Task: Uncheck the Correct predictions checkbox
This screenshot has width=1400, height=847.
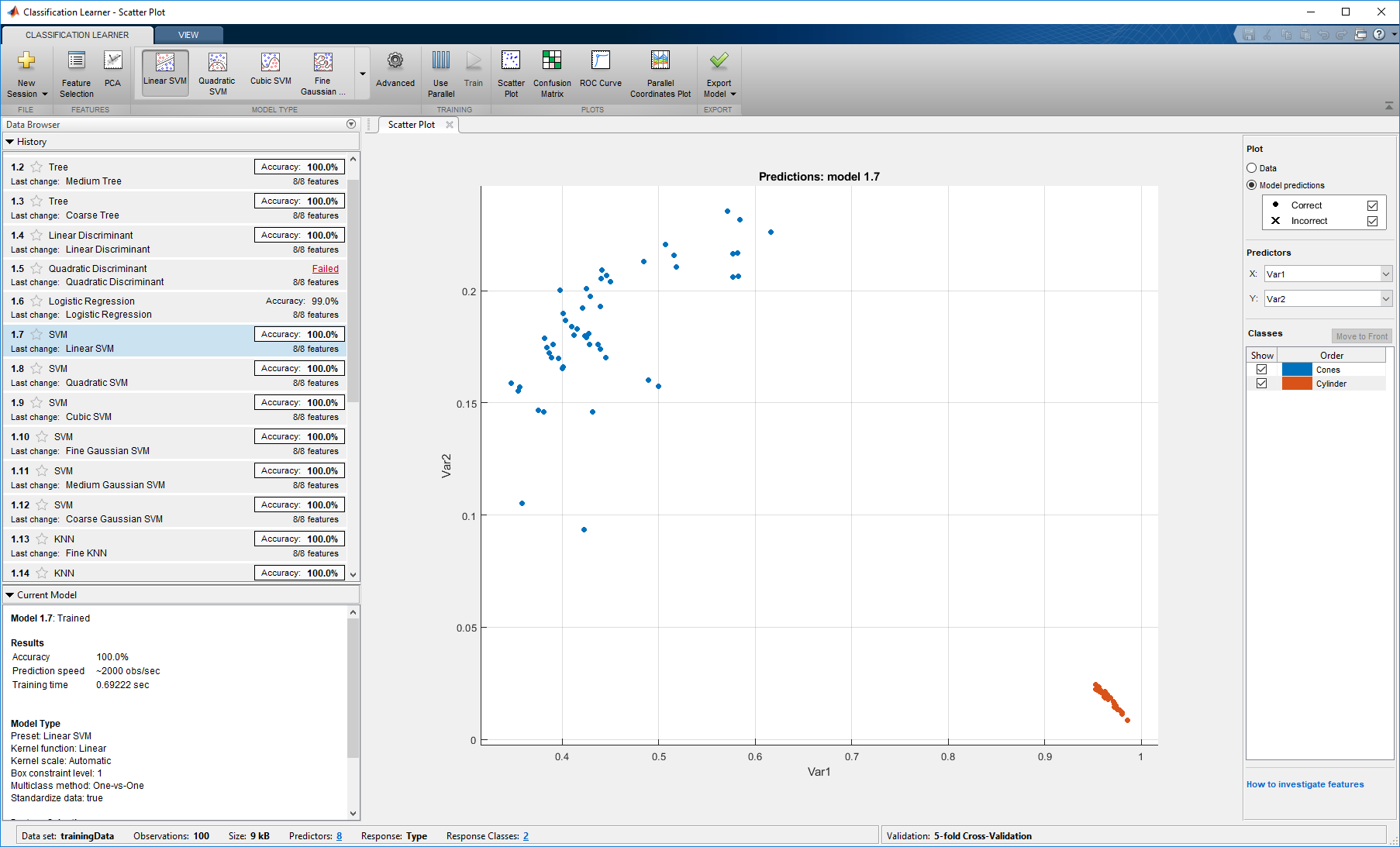Action: (1372, 205)
